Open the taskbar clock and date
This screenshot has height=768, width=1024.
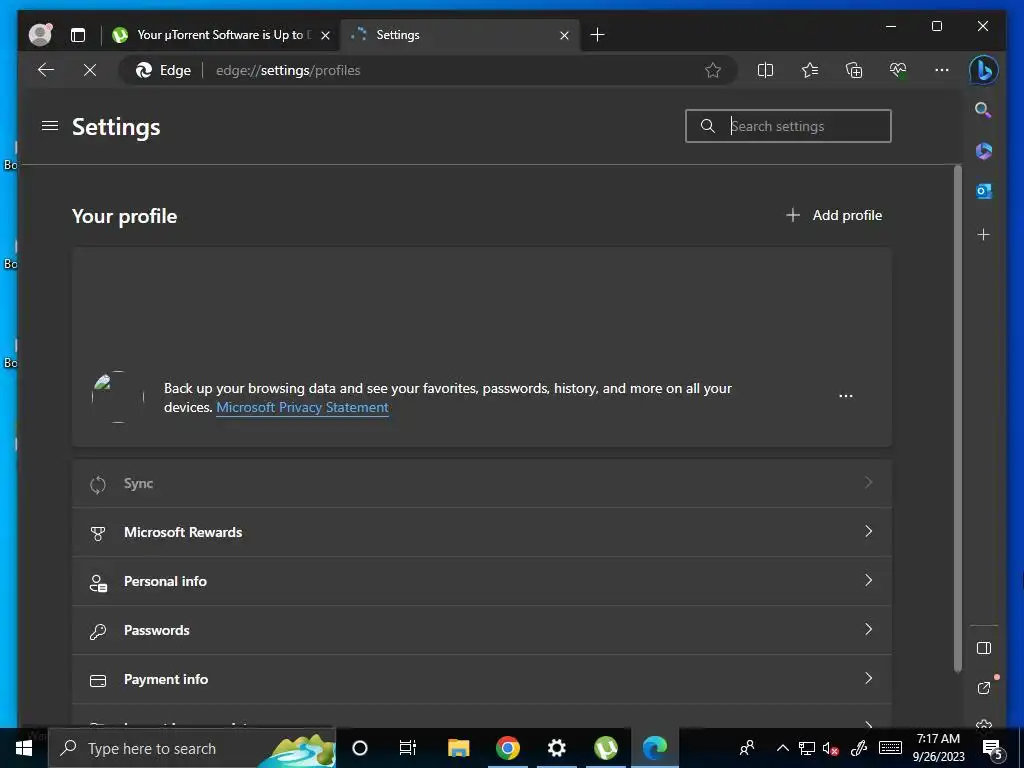(x=938, y=748)
